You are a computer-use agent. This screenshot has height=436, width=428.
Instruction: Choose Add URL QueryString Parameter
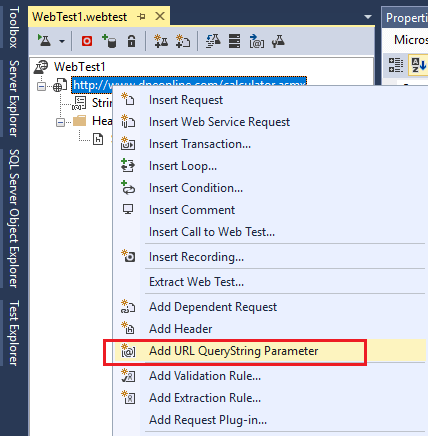pos(233,351)
